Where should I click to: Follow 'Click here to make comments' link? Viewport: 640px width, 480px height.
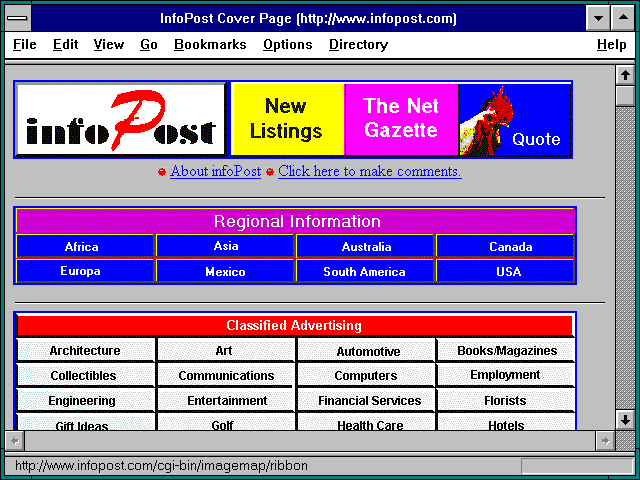tap(370, 171)
